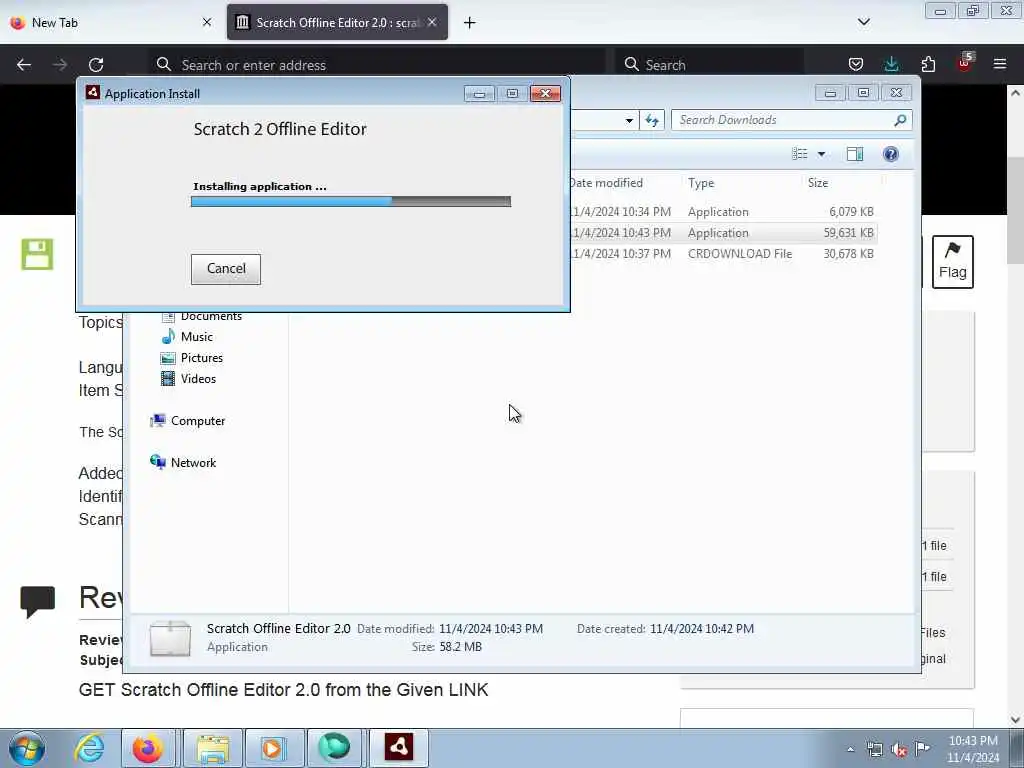Select Network in navigation pane
Image resolution: width=1024 pixels, height=768 pixels.
point(183,463)
